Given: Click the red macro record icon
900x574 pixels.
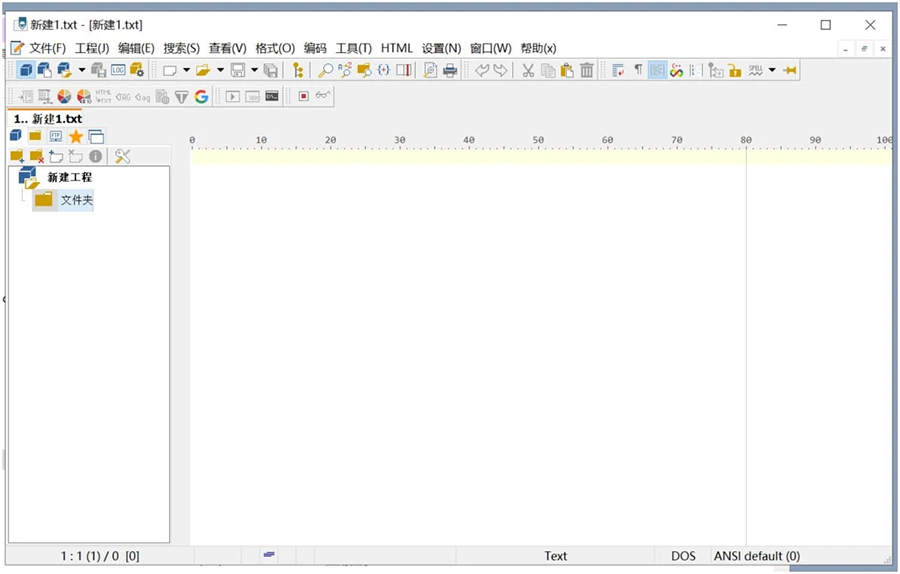Looking at the screenshot, I should tap(303, 97).
